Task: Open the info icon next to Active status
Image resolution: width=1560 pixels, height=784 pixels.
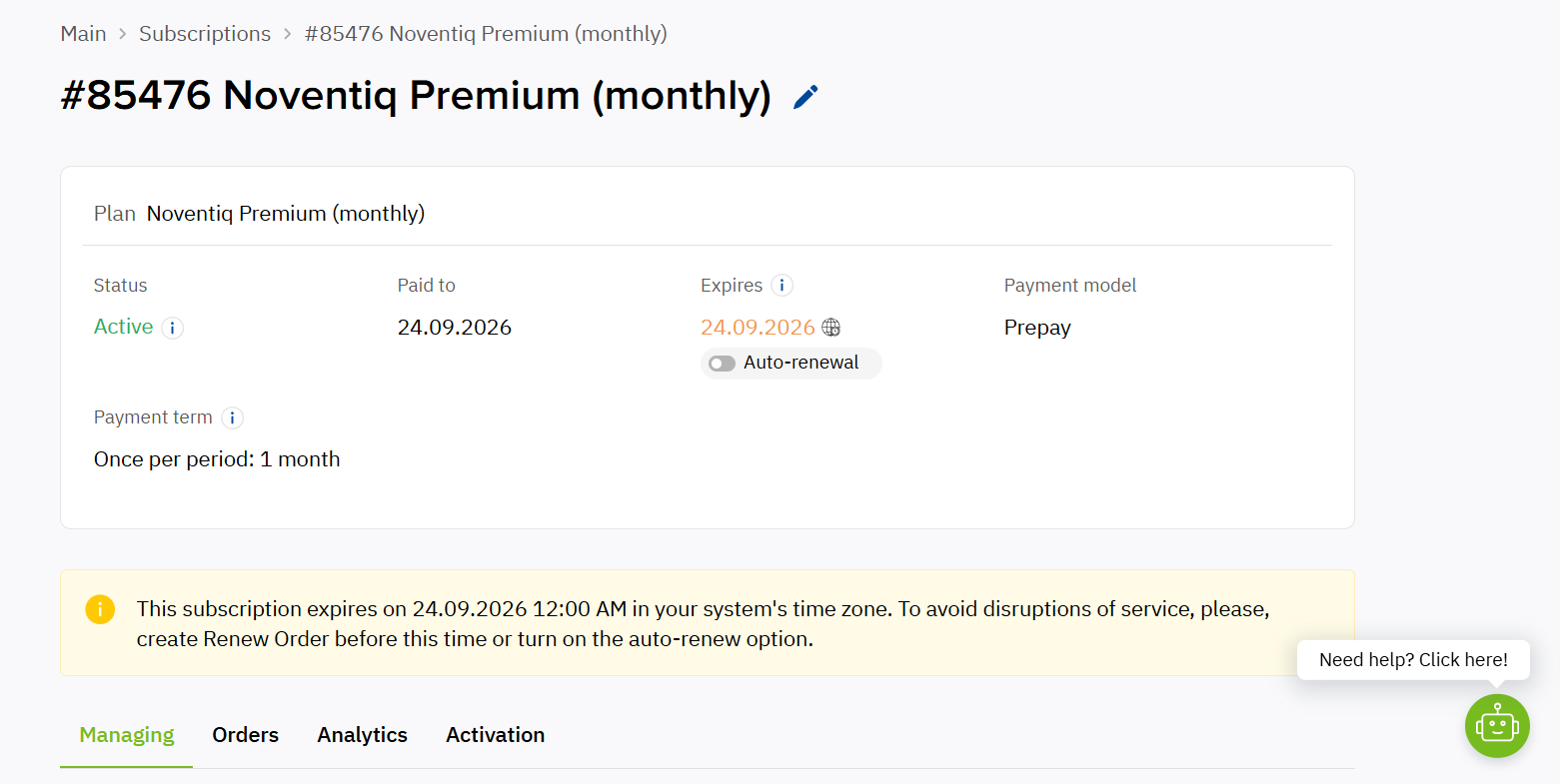Action: tap(173, 328)
